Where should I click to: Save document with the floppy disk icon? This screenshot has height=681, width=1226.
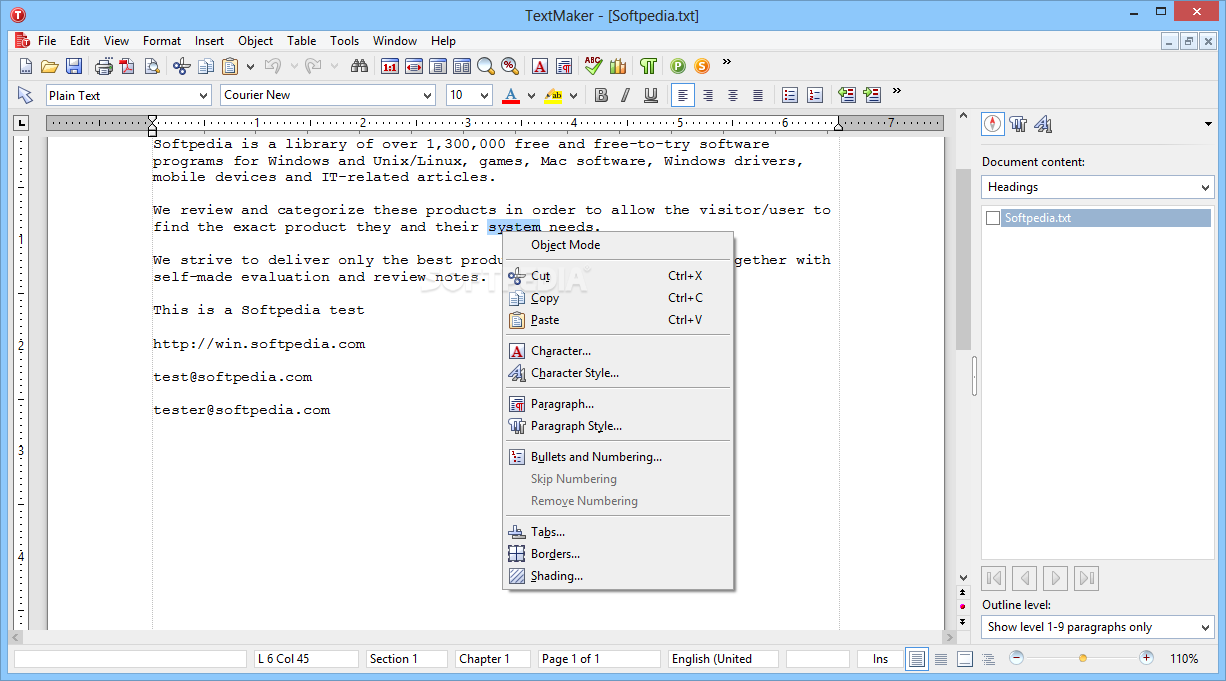[74, 66]
